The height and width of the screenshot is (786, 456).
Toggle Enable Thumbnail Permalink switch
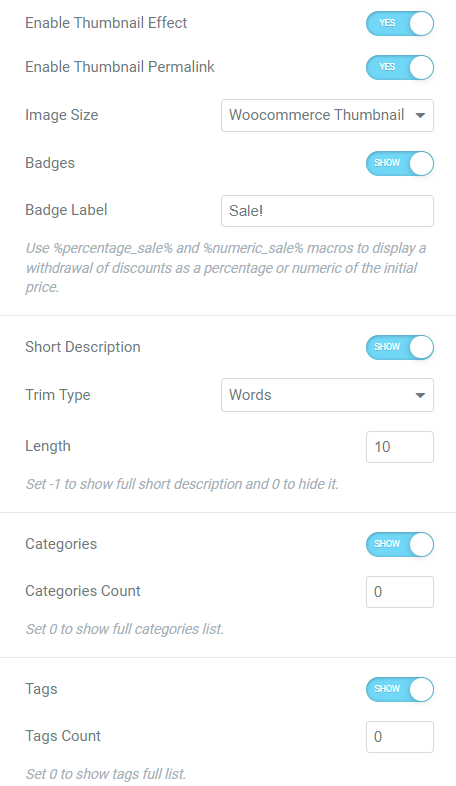click(x=399, y=68)
